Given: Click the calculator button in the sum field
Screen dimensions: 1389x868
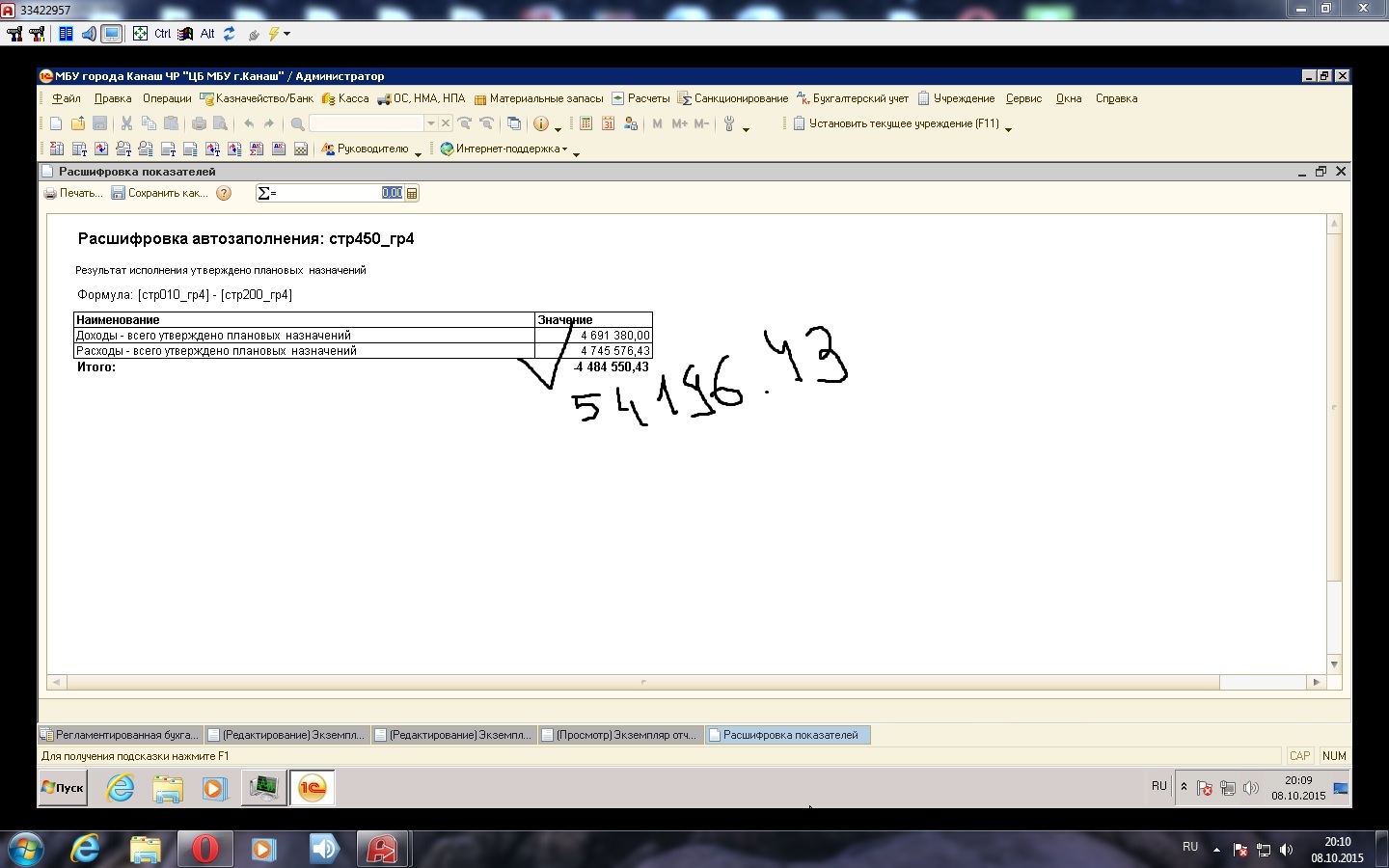Looking at the screenshot, I should 412,193.
